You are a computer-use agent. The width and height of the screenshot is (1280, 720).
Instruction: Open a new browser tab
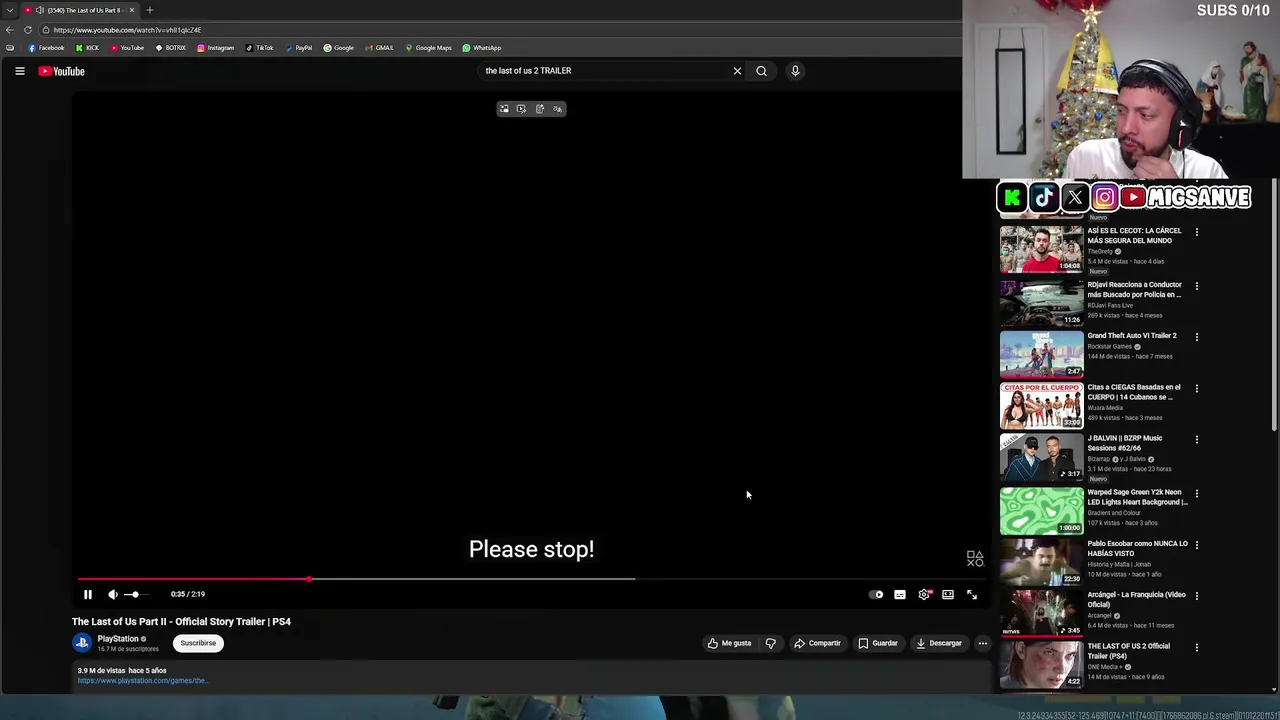coord(149,10)
